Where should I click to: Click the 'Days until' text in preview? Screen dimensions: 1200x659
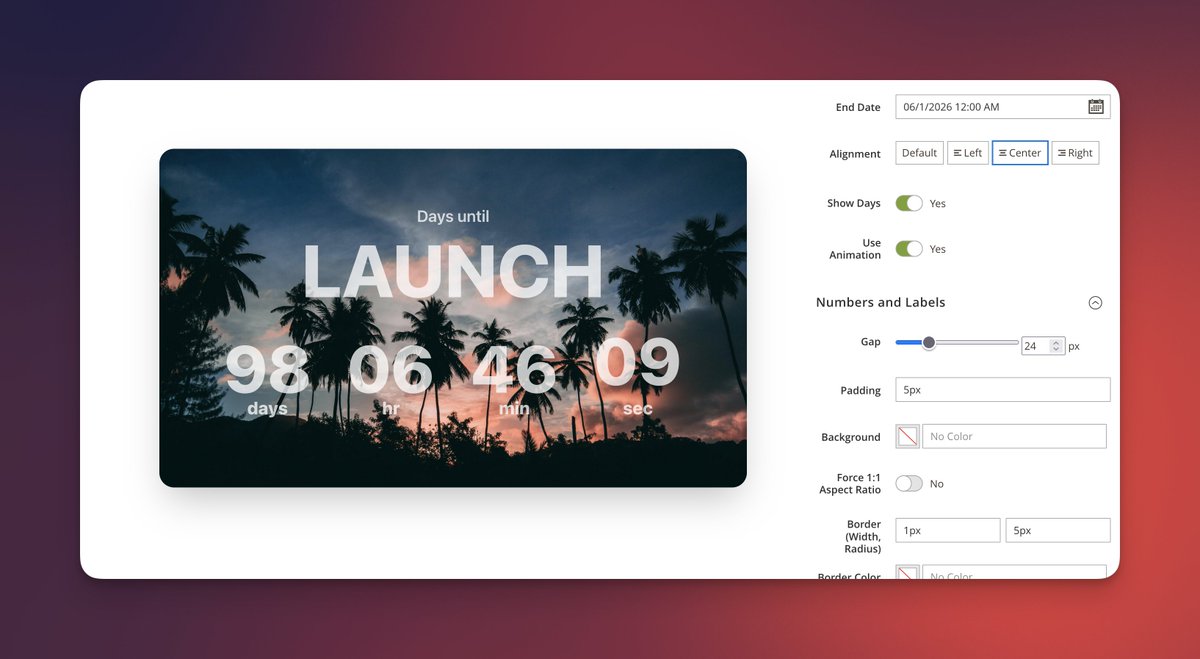tap(453, 216)
